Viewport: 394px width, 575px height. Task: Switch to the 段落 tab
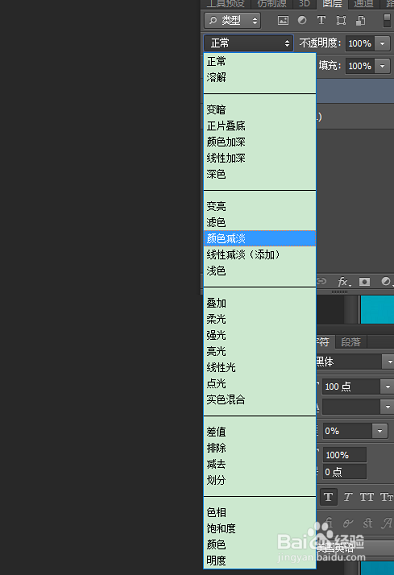pyautogui.click(x=351, y=342)
